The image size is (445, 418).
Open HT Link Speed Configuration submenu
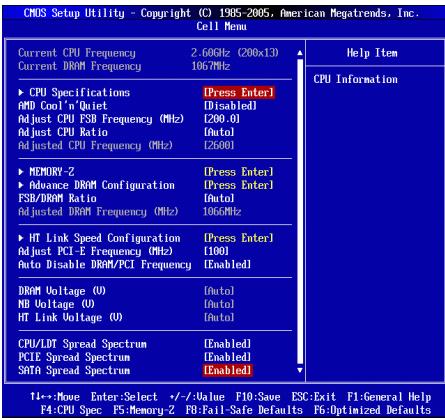99,238
